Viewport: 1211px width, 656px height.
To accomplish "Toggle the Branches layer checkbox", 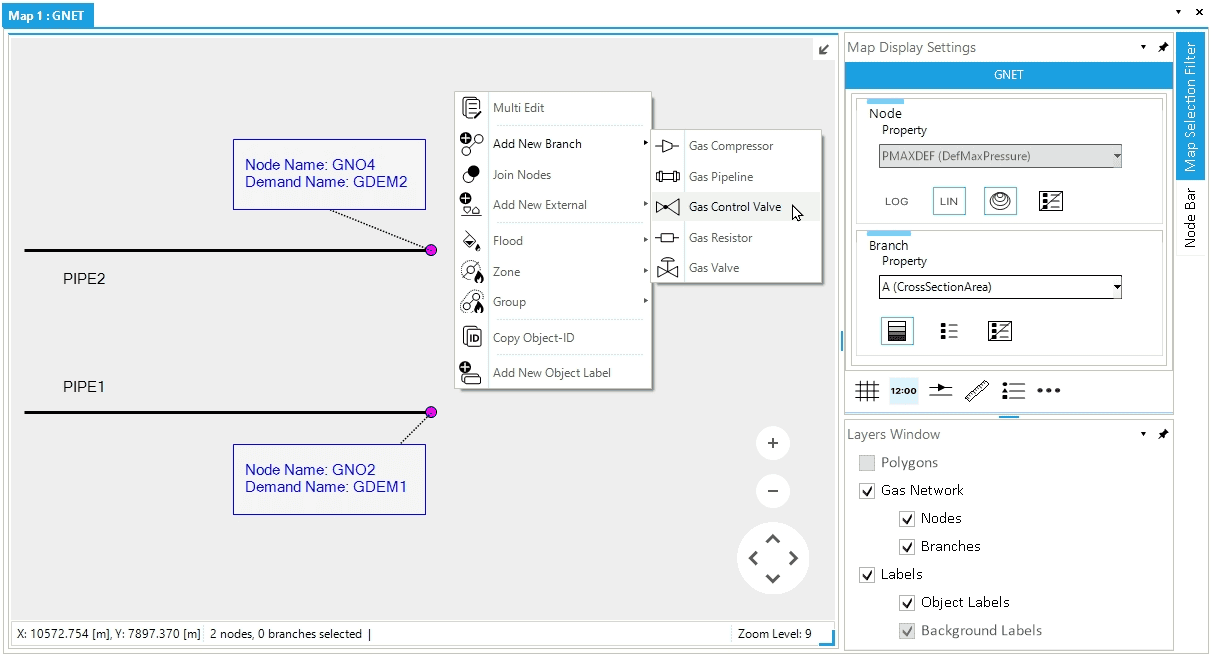I will point(907,547).
